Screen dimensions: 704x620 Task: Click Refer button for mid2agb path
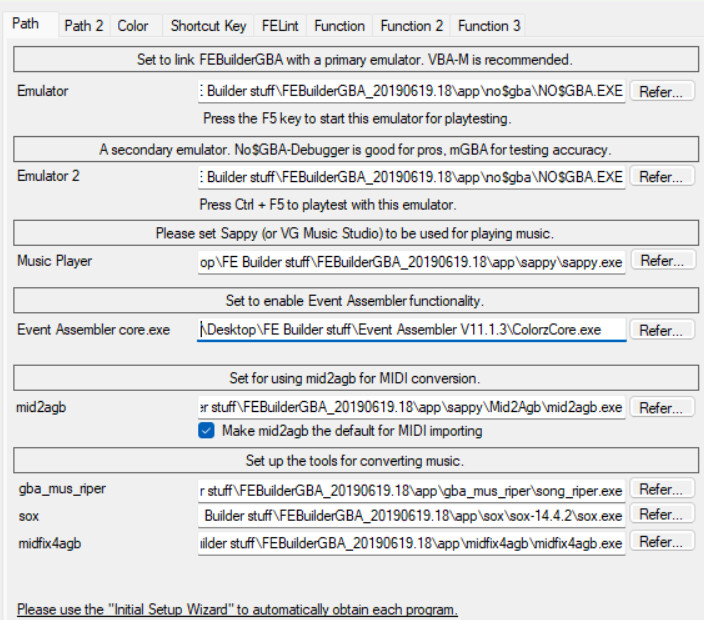pyautogui.click(x=661, y=408)
